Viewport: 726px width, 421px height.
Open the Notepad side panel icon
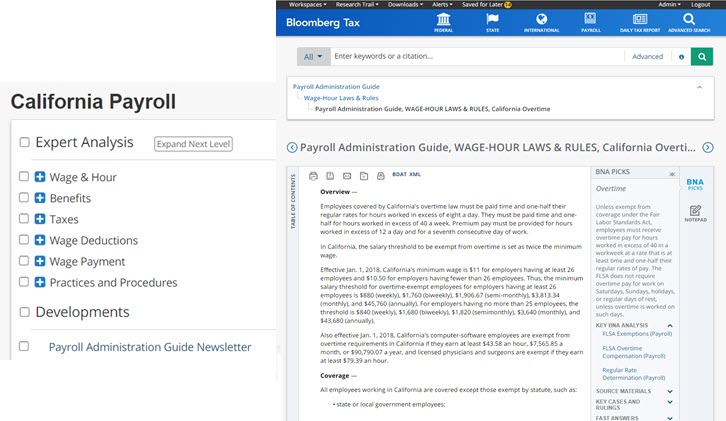[x=695, y=211]
